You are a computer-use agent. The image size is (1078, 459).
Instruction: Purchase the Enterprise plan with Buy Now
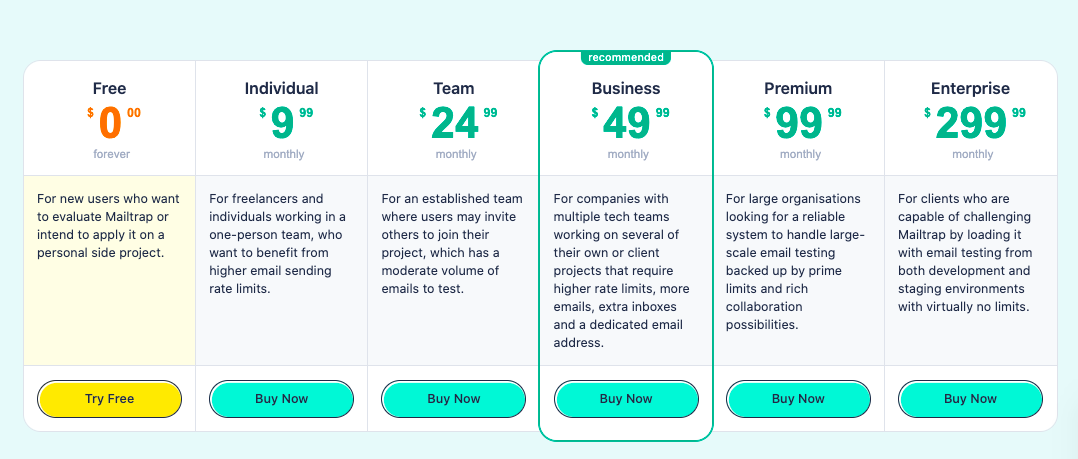970,399
